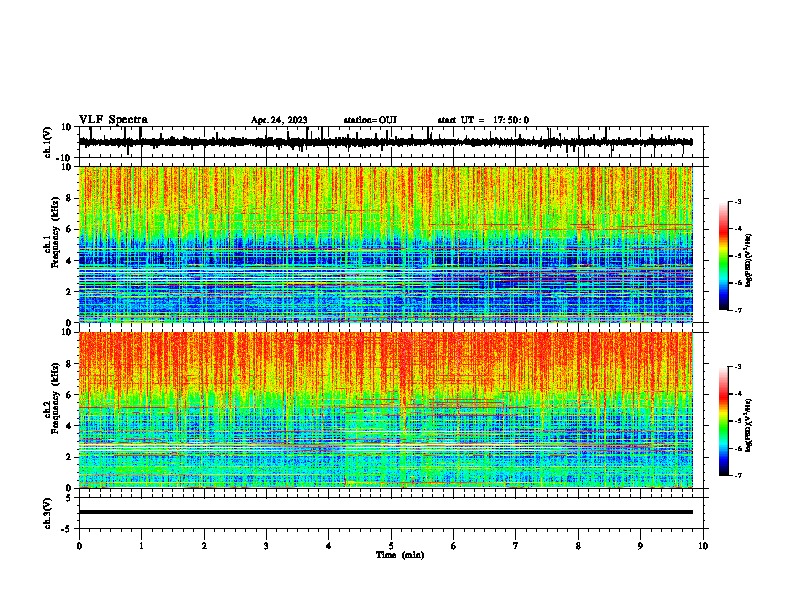Click the "ch.1 Frequency (kHz)" axis label
This screenshot has width=792, height=612.
[x=51, y=233]
